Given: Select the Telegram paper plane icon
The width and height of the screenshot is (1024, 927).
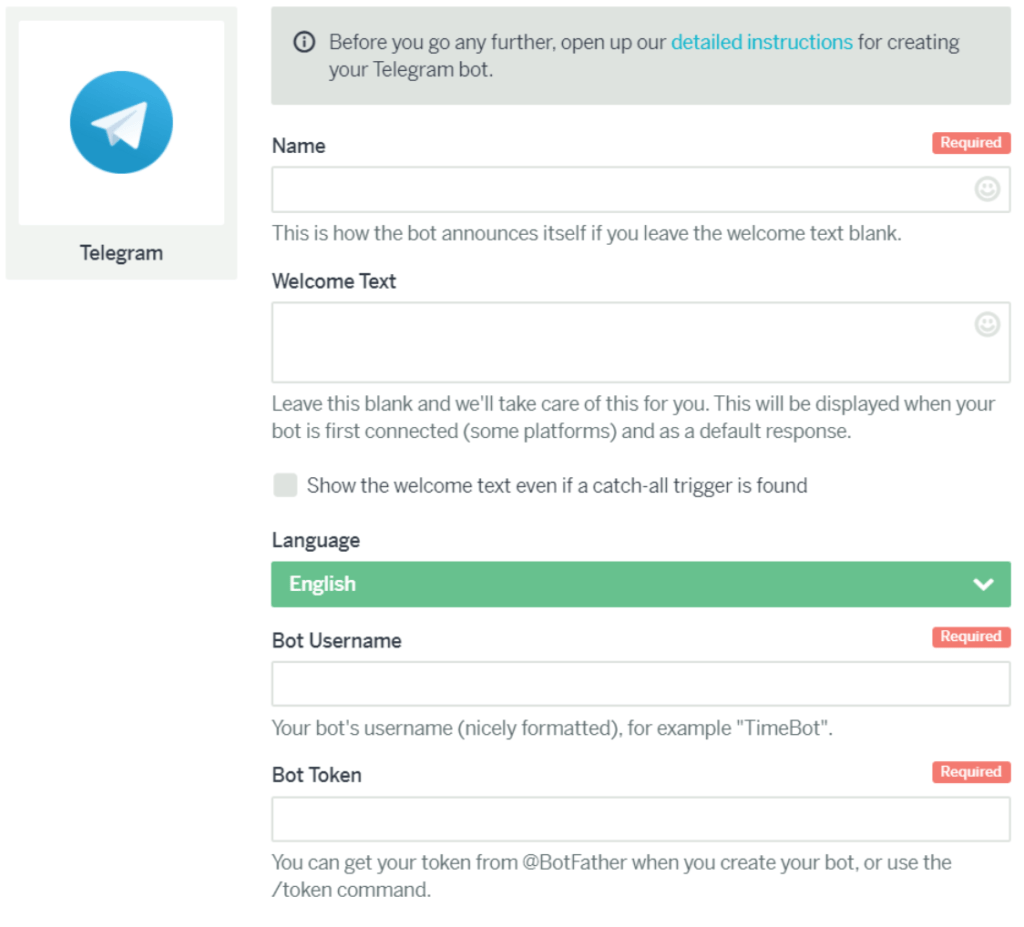Looking at the screenshot, I should [120, 121].
